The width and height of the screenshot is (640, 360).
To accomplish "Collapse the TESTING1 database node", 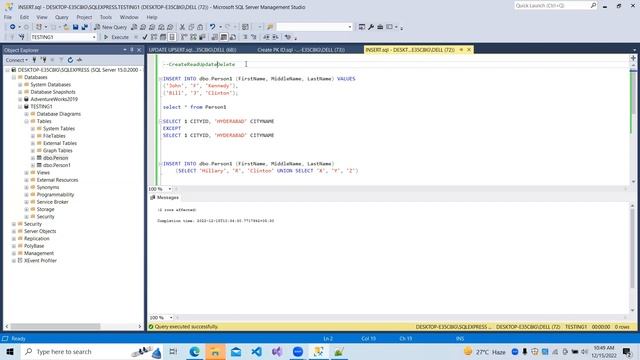I will coord(20,107).
